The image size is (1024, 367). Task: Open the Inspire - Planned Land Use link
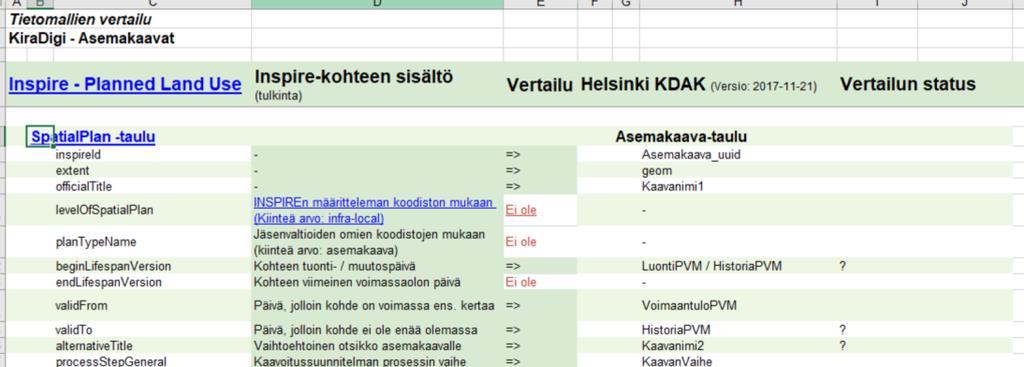(125, 84)
